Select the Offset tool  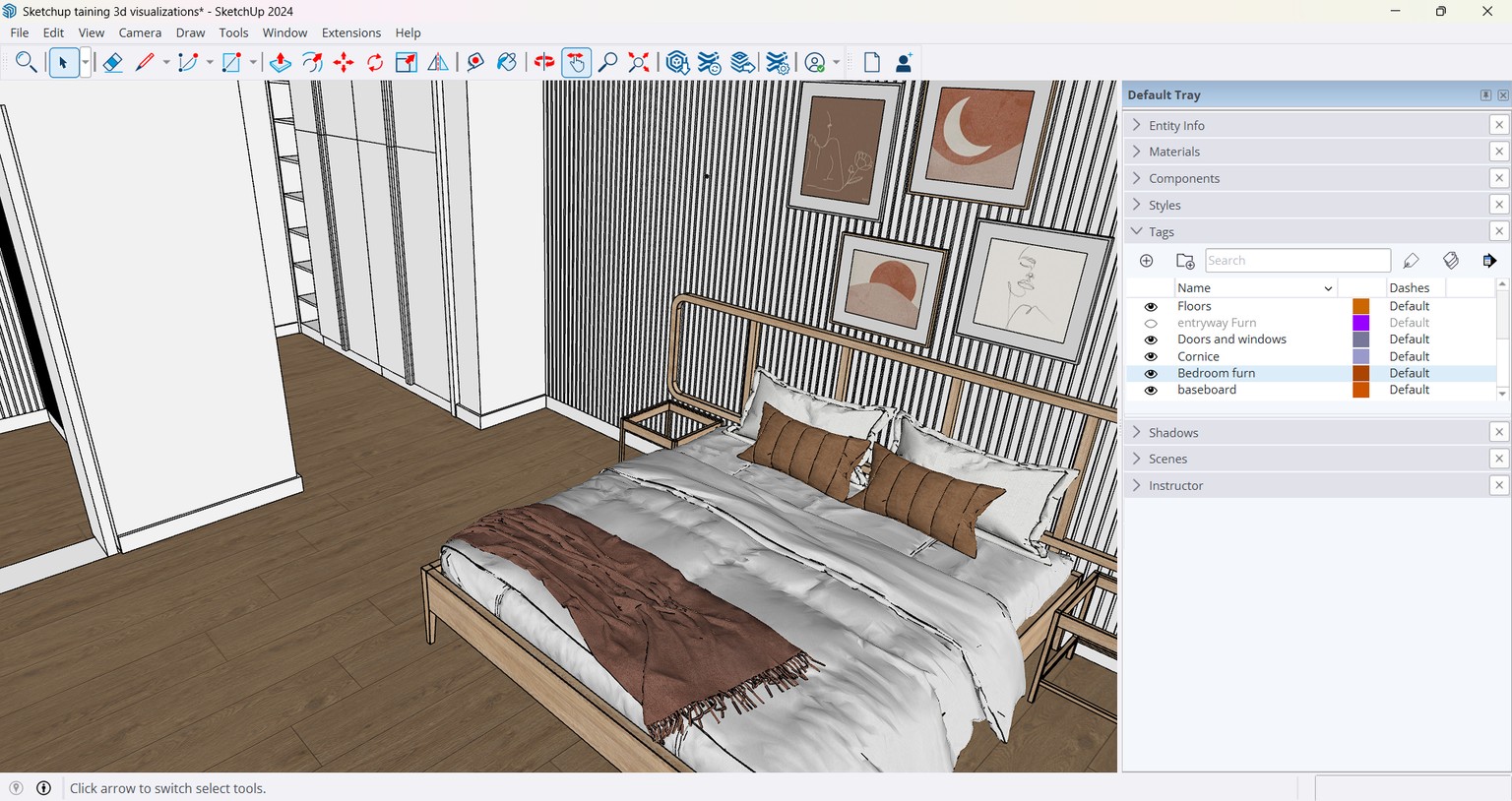click(x=312, y=63)
